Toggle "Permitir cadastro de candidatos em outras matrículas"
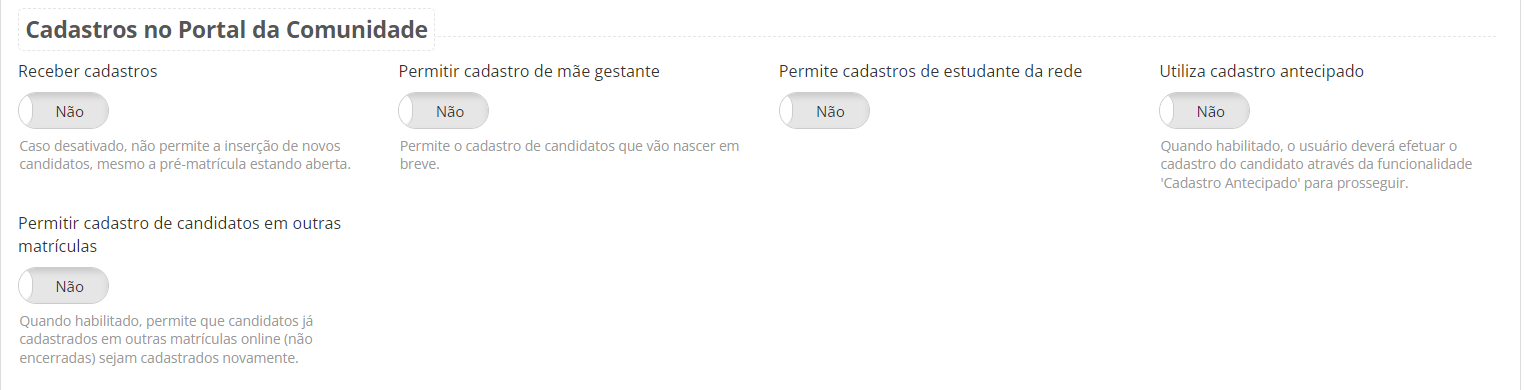This screenshot has height=390, width=1524. point(64,286)
